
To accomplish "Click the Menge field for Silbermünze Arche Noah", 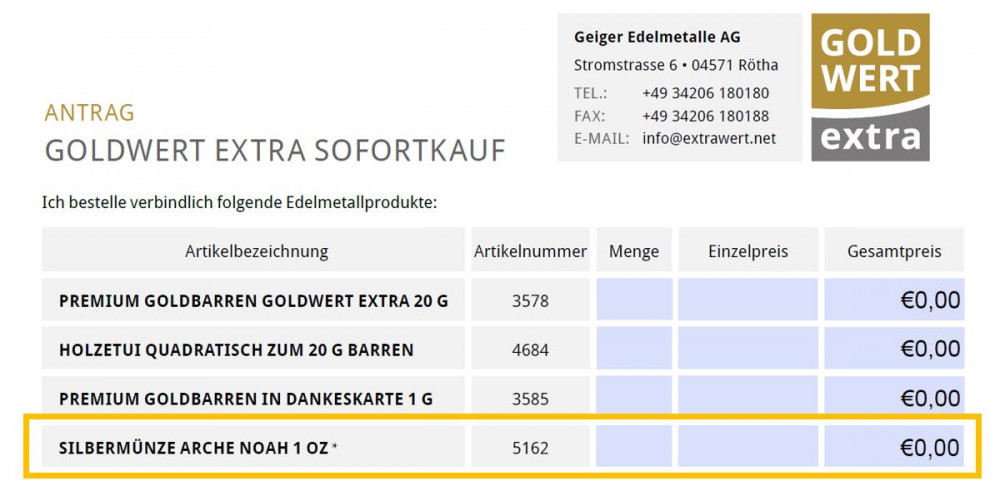I will tap(634, 447).
